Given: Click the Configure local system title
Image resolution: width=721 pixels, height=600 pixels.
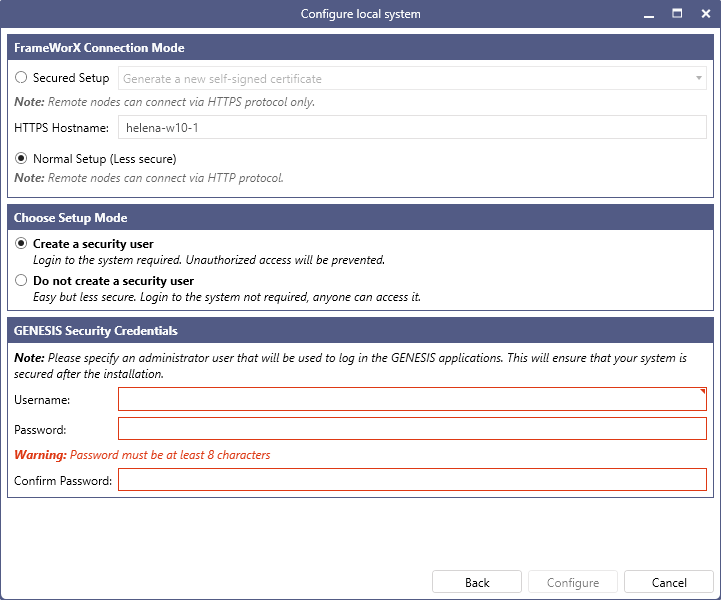Looking at the screenshot, I should tap(360, 14).
